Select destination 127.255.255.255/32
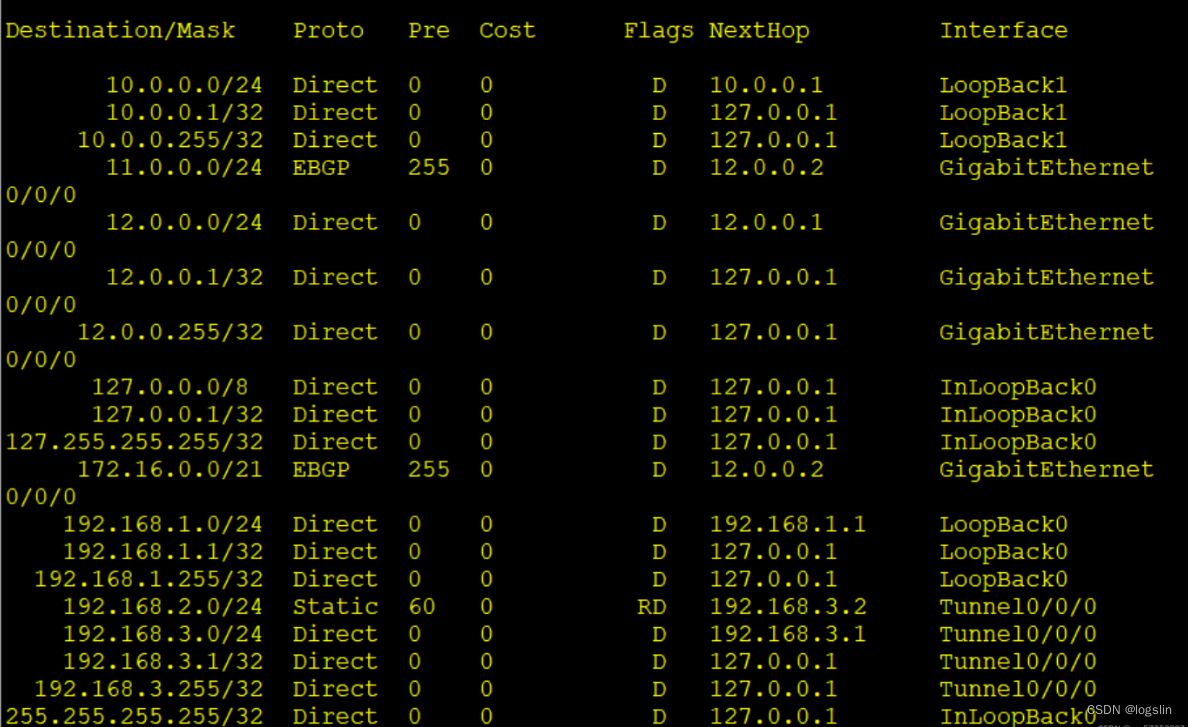Viewport: 1188px width, 727px height. (134, 442)
